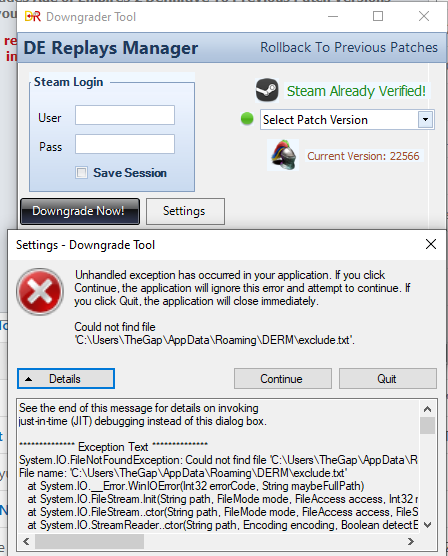
Task: Close the Settings error dialog
Action: 431,244
